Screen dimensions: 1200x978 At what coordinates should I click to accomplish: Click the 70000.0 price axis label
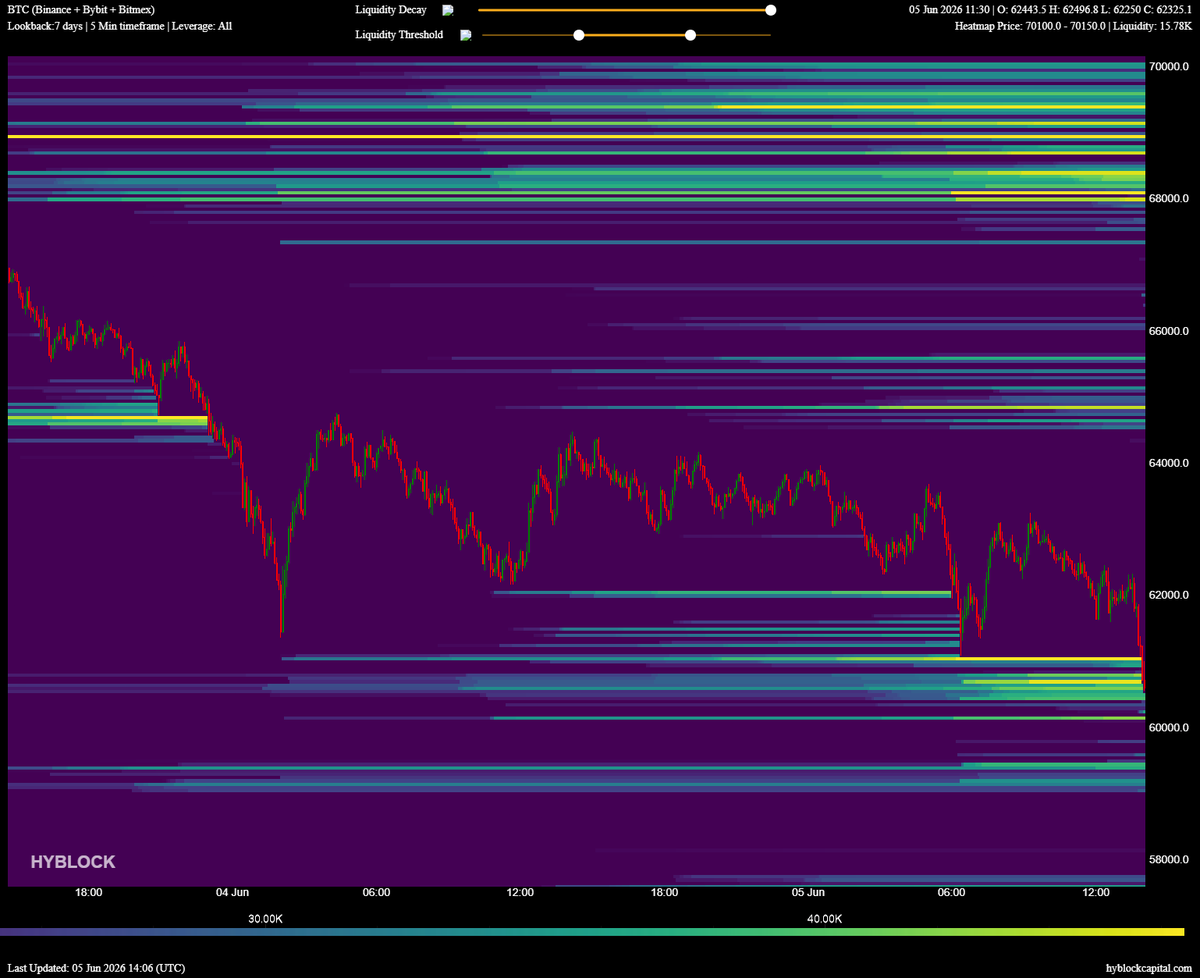(x=1169, y=67)
